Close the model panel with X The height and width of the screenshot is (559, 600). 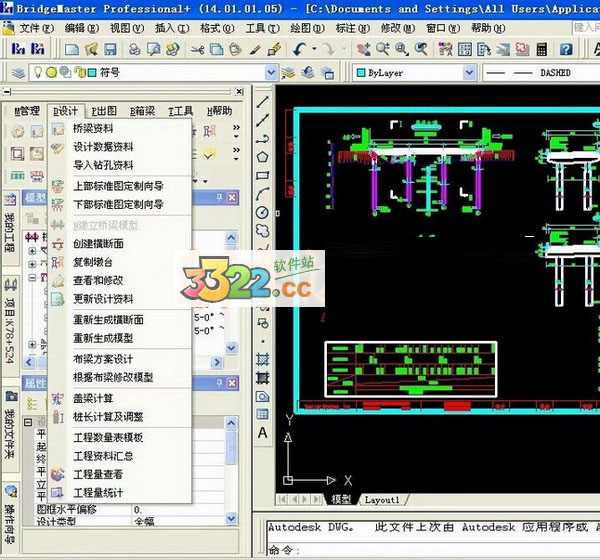[x=232, y=198]
